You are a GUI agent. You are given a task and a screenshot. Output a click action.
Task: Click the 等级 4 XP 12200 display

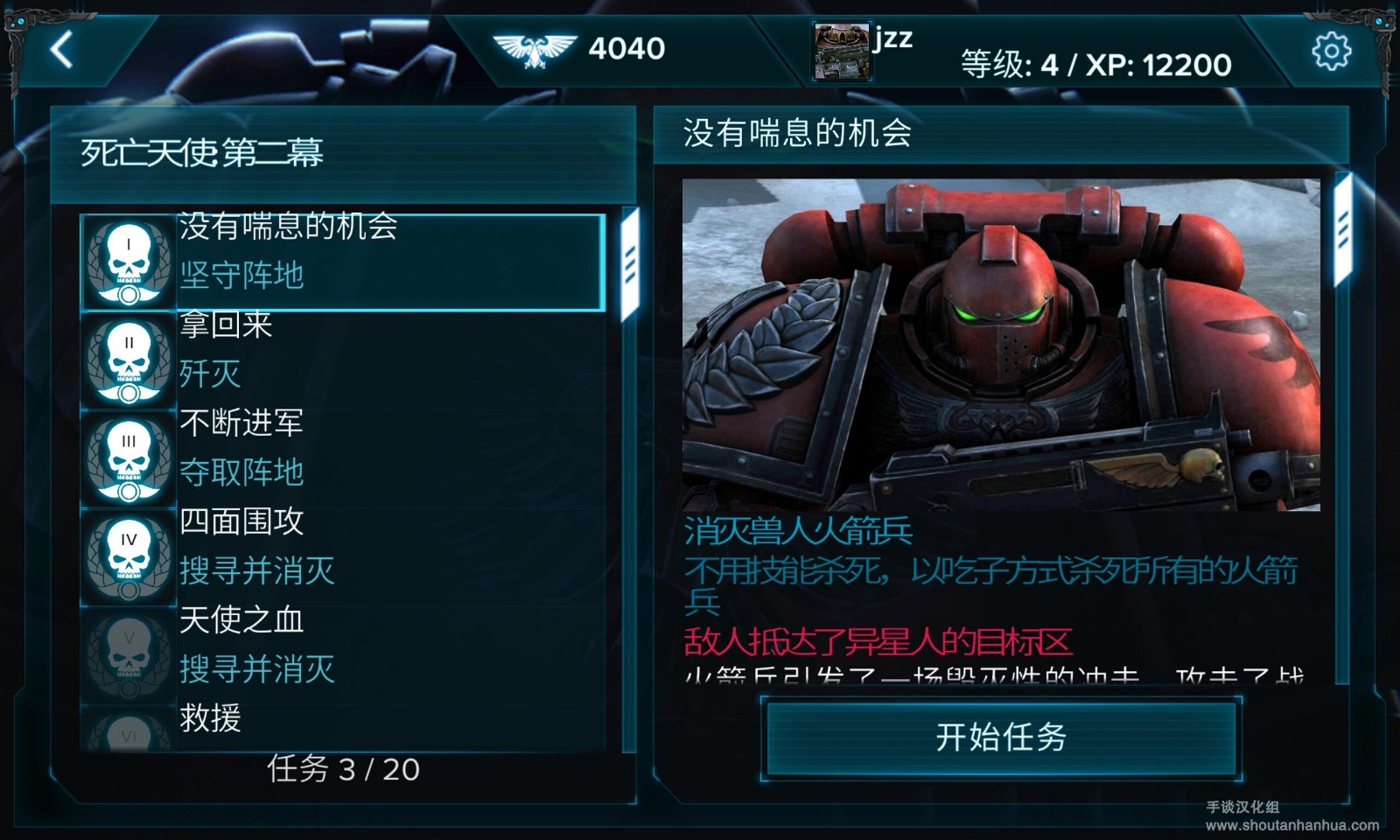[x=1096, y=65]
